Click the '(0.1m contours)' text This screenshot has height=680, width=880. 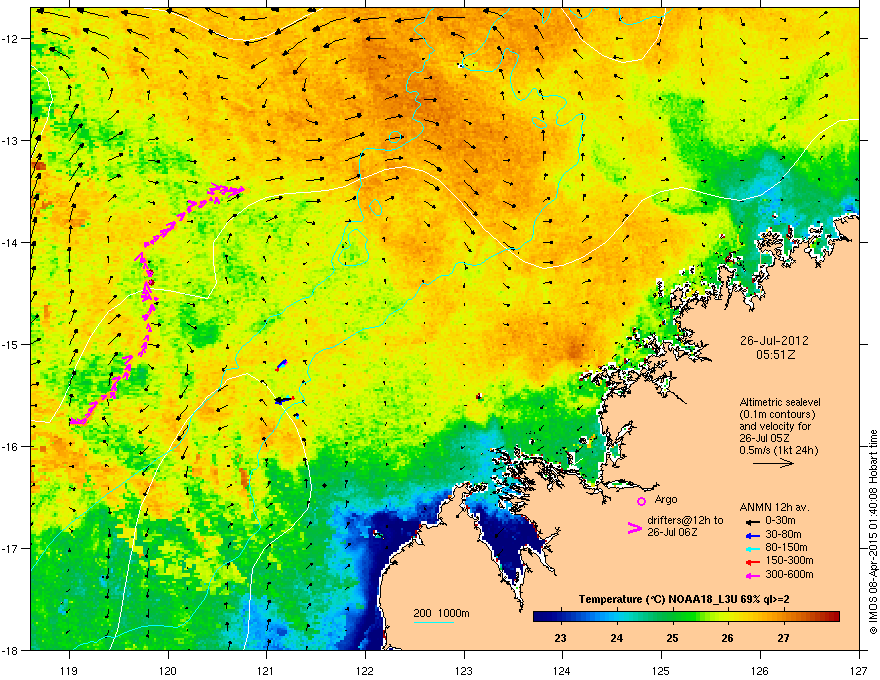pyautogui.click(x=777, y=414)
